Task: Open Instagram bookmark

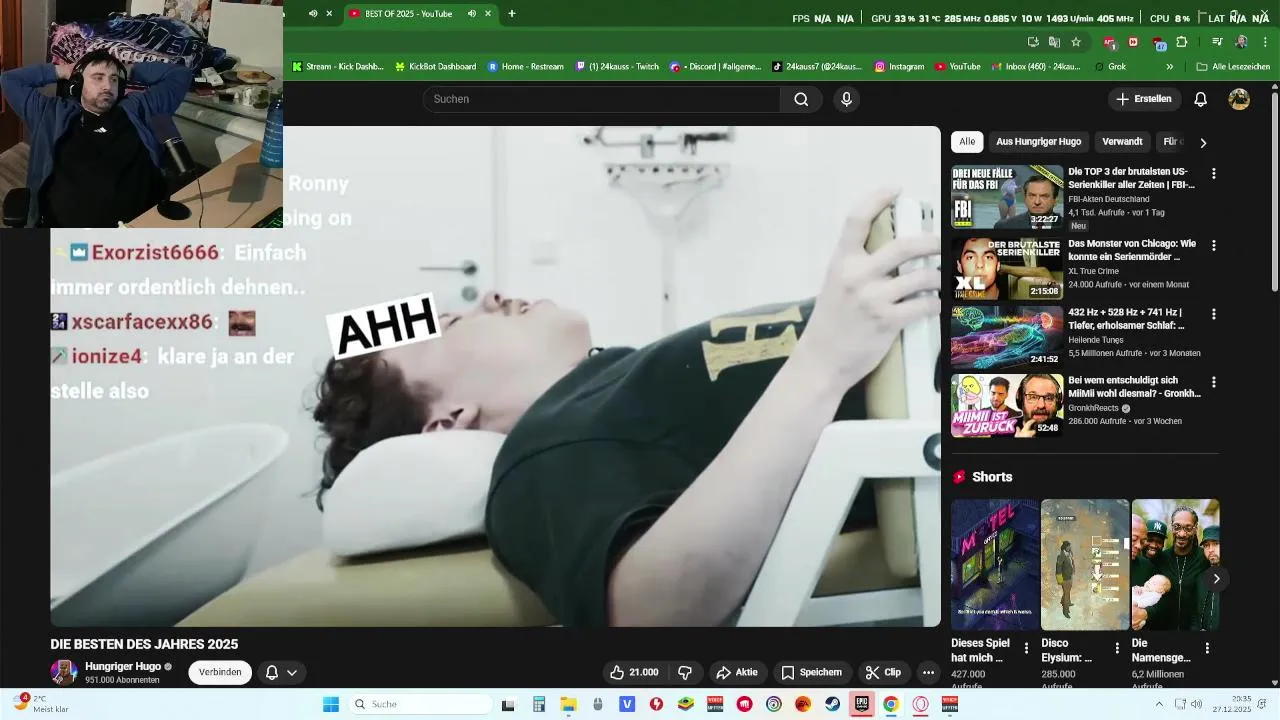Action: coord(899,66)
